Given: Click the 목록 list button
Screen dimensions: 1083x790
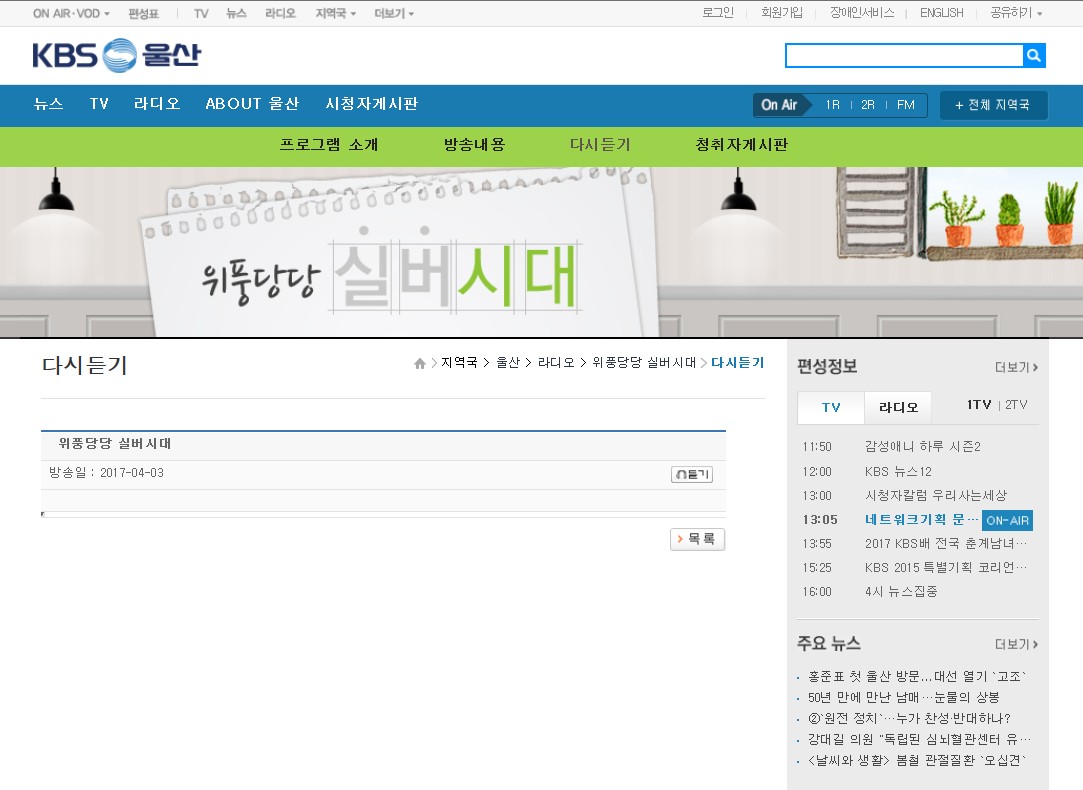Looking at the screenshot, I should [x=698, y=539].
